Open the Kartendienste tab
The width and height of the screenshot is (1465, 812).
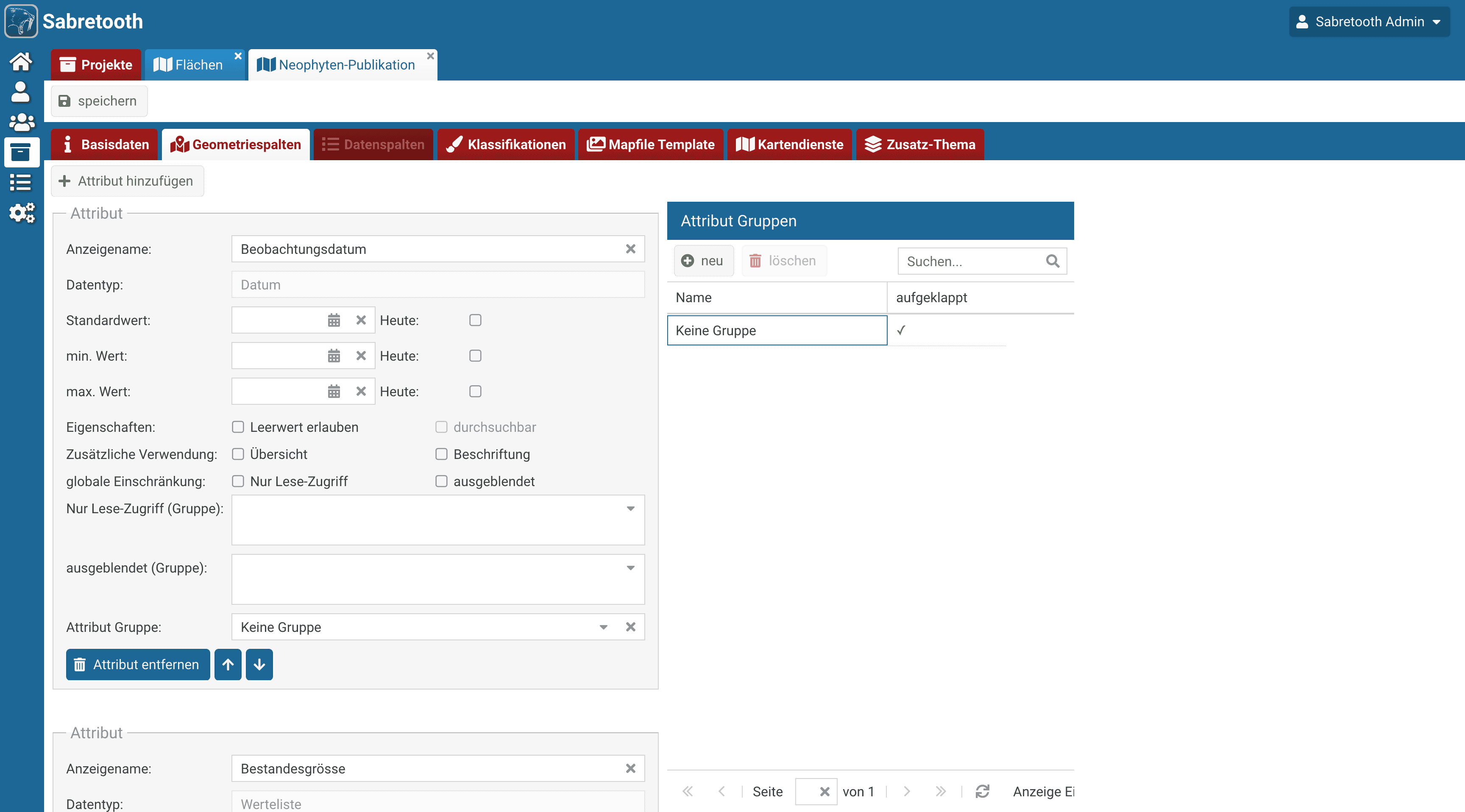[789, 145]
